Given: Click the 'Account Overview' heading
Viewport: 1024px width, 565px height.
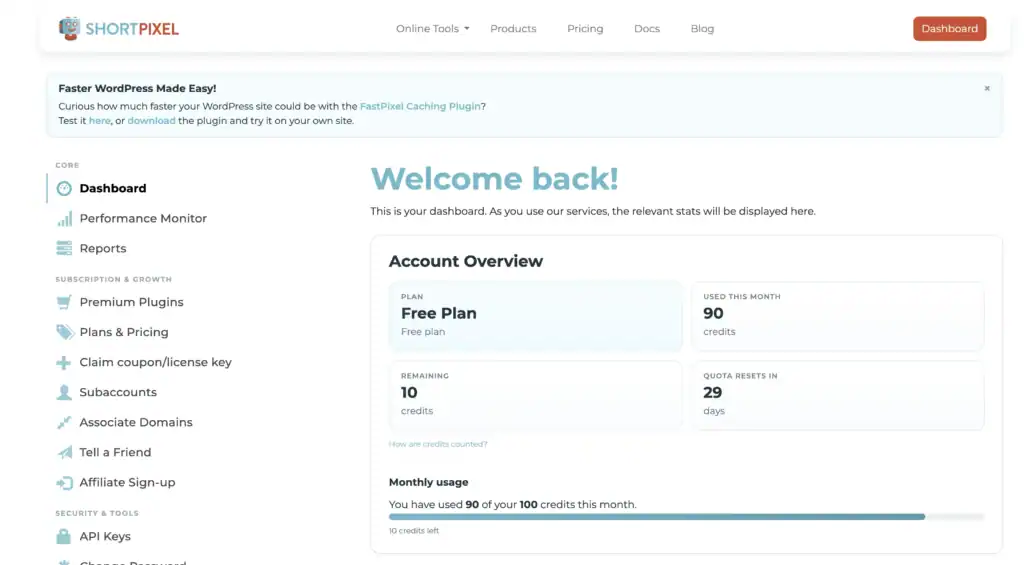Looking at the screenshot, I should [466, 261].
